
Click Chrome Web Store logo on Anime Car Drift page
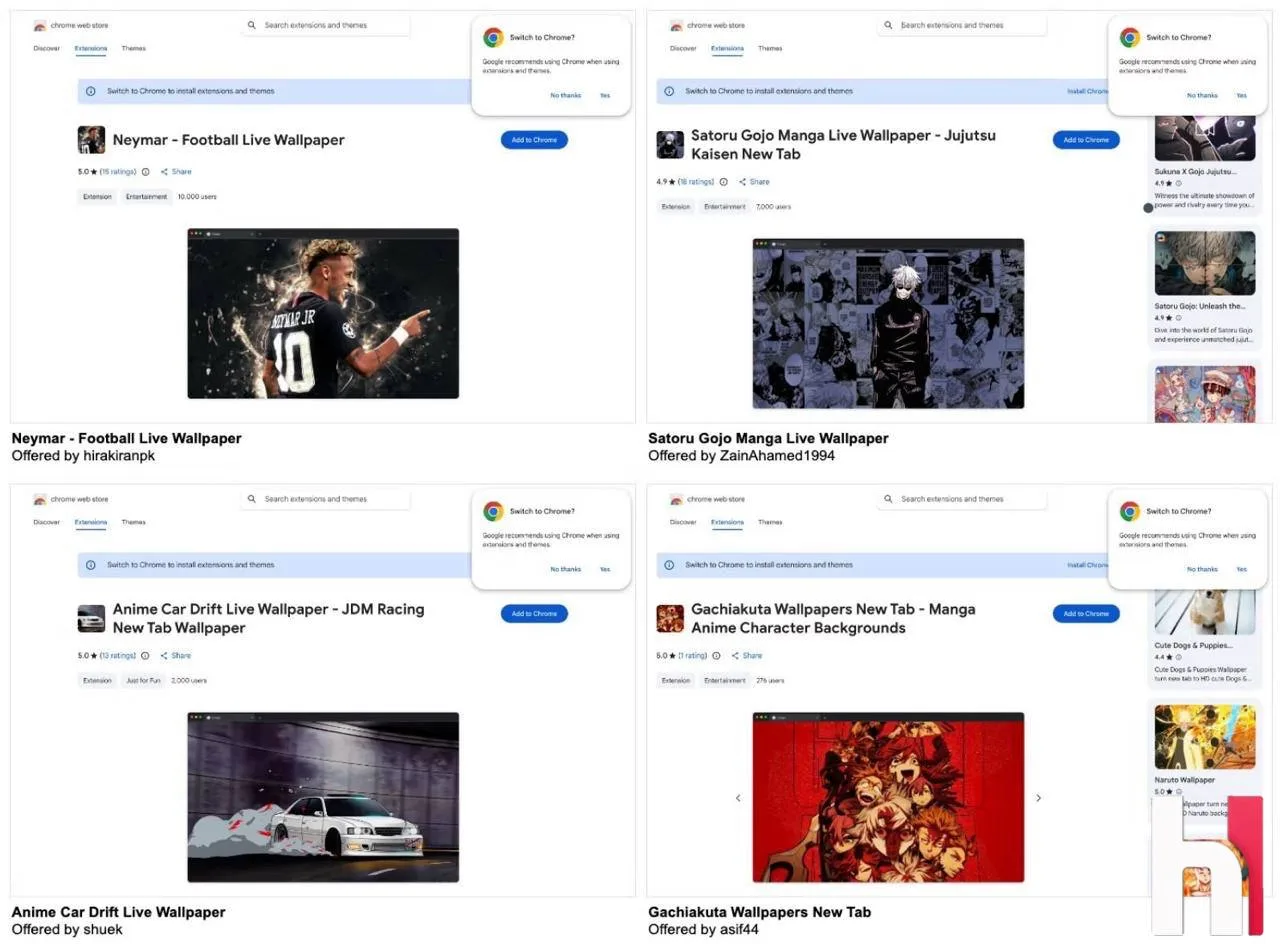click(x=39, y=499)
